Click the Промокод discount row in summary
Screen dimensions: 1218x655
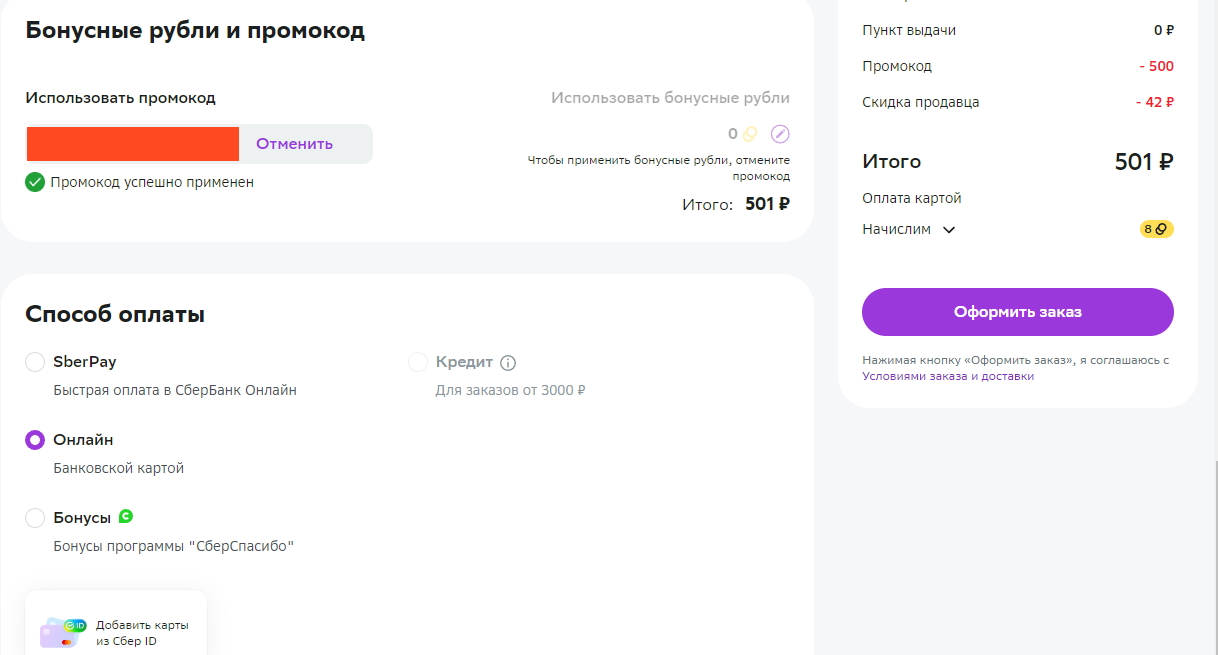[x=1018, y=66]
